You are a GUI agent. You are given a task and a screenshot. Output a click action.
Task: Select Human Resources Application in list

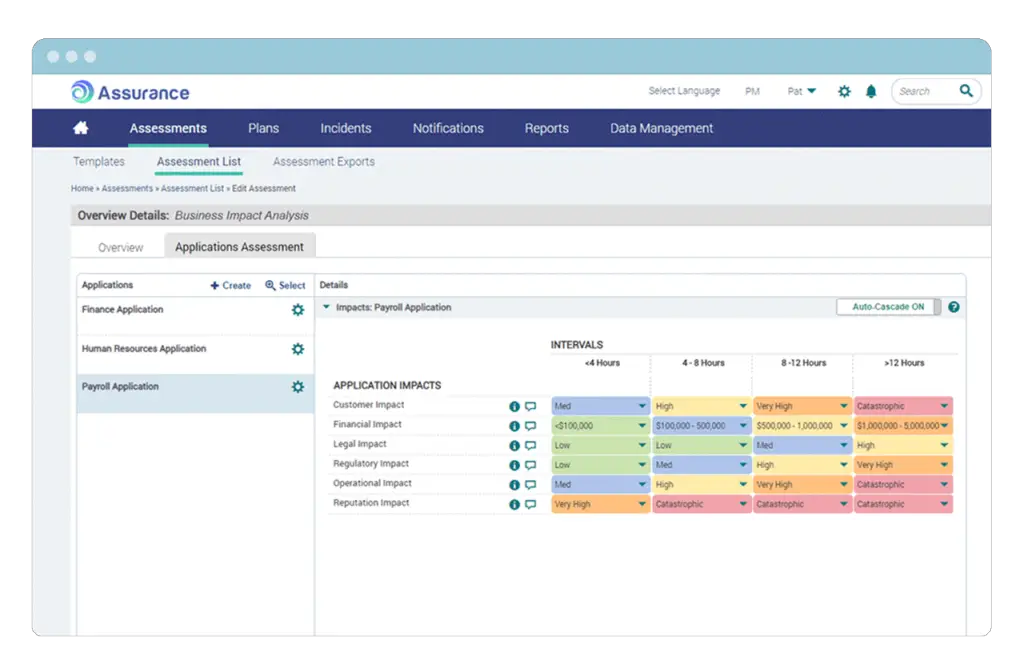(x=195, y=355)
